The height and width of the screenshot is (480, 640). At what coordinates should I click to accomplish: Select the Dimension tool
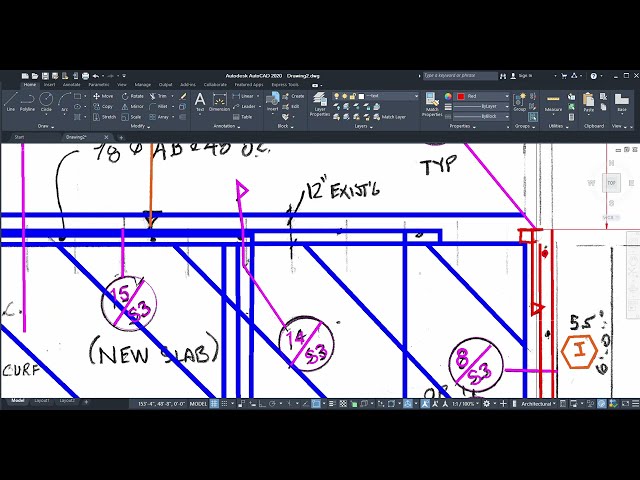[219, 102]
